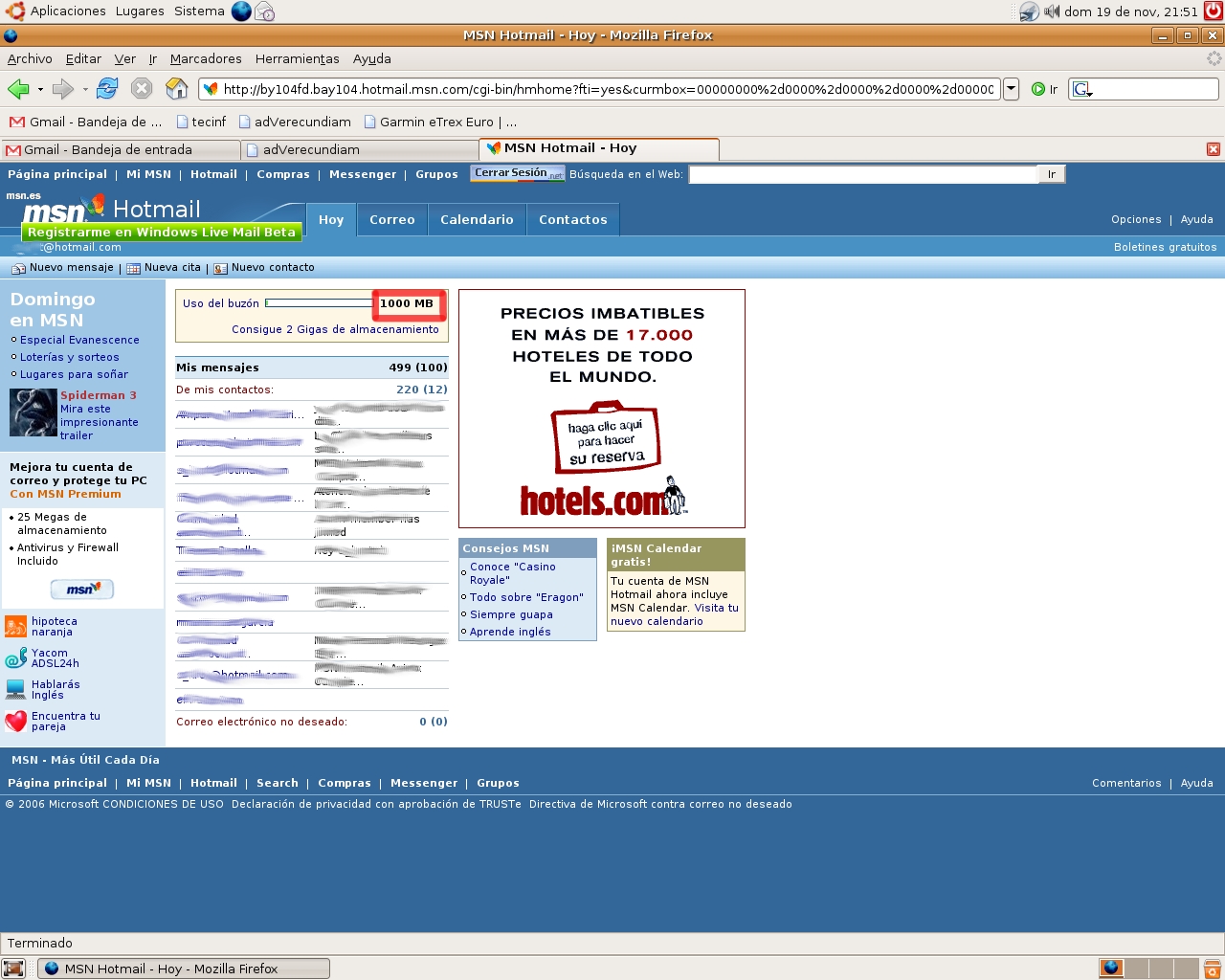Click the Búsqueda en el Web input field
Image resolution: width=1225 pixels, height=980 pixels.
tap(863, 174)
